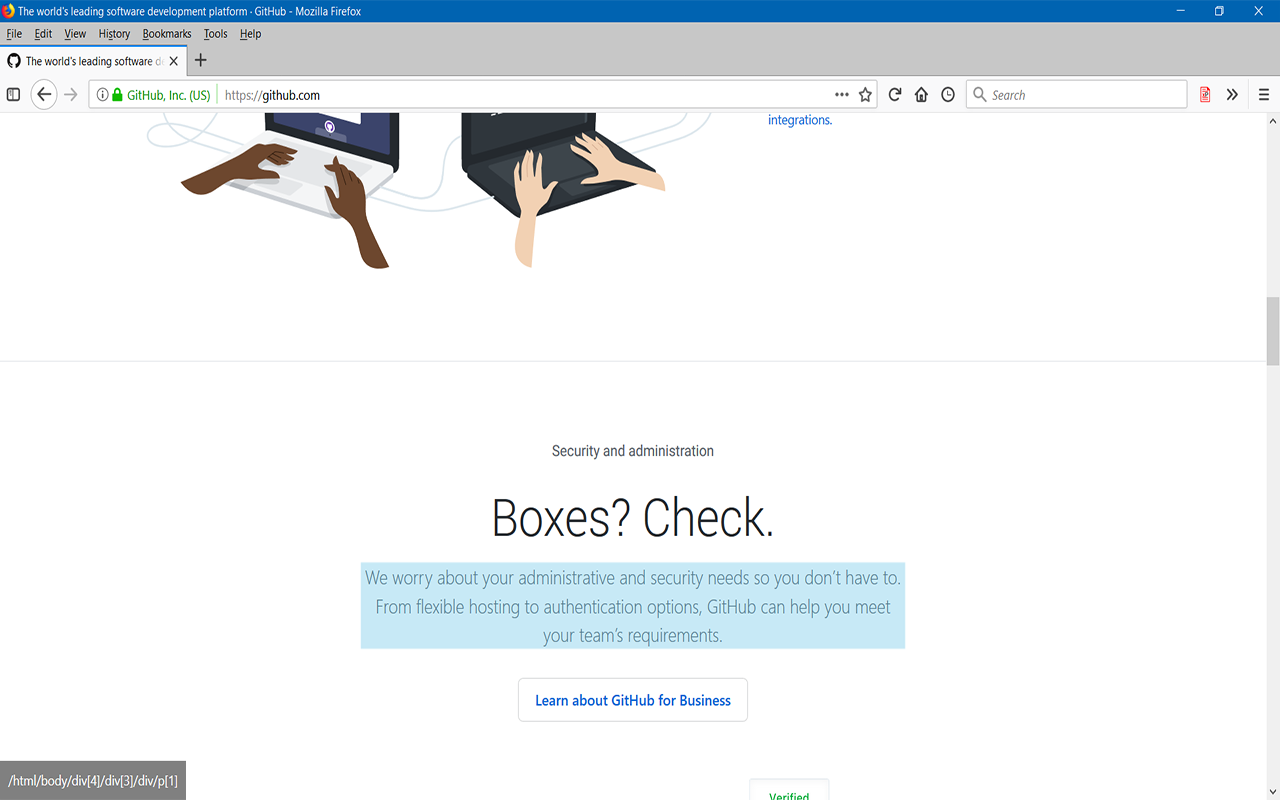The height and width of the screenshot is (800, 1280).
Task: Open a new tab with the plus button
Action: 200,60
